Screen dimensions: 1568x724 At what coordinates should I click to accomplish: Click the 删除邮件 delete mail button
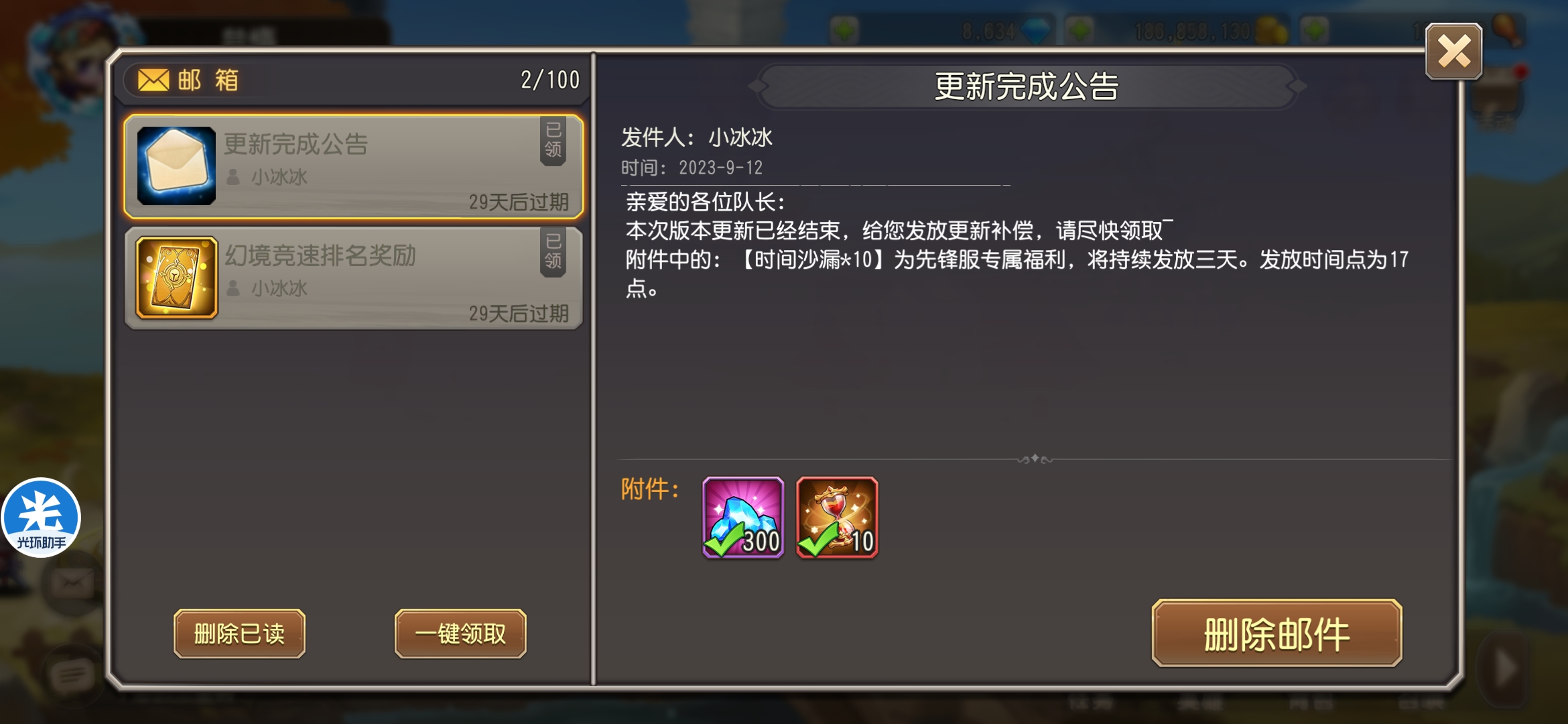click(x=1277, y=633)
